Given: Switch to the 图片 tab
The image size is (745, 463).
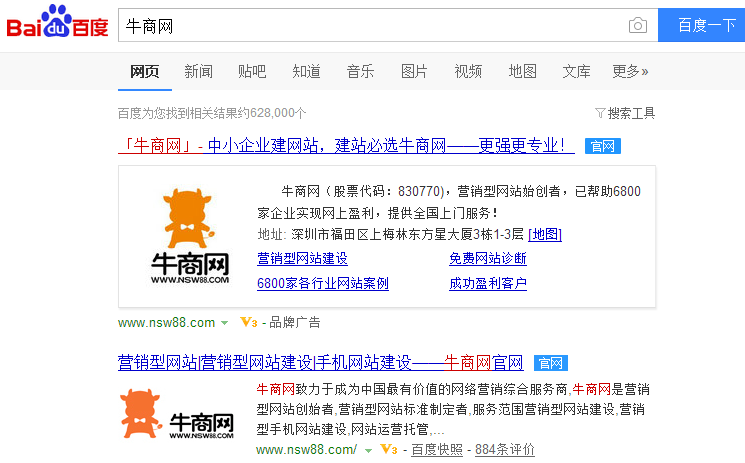Looking at the screenshot, I should [x=414, y=71].
